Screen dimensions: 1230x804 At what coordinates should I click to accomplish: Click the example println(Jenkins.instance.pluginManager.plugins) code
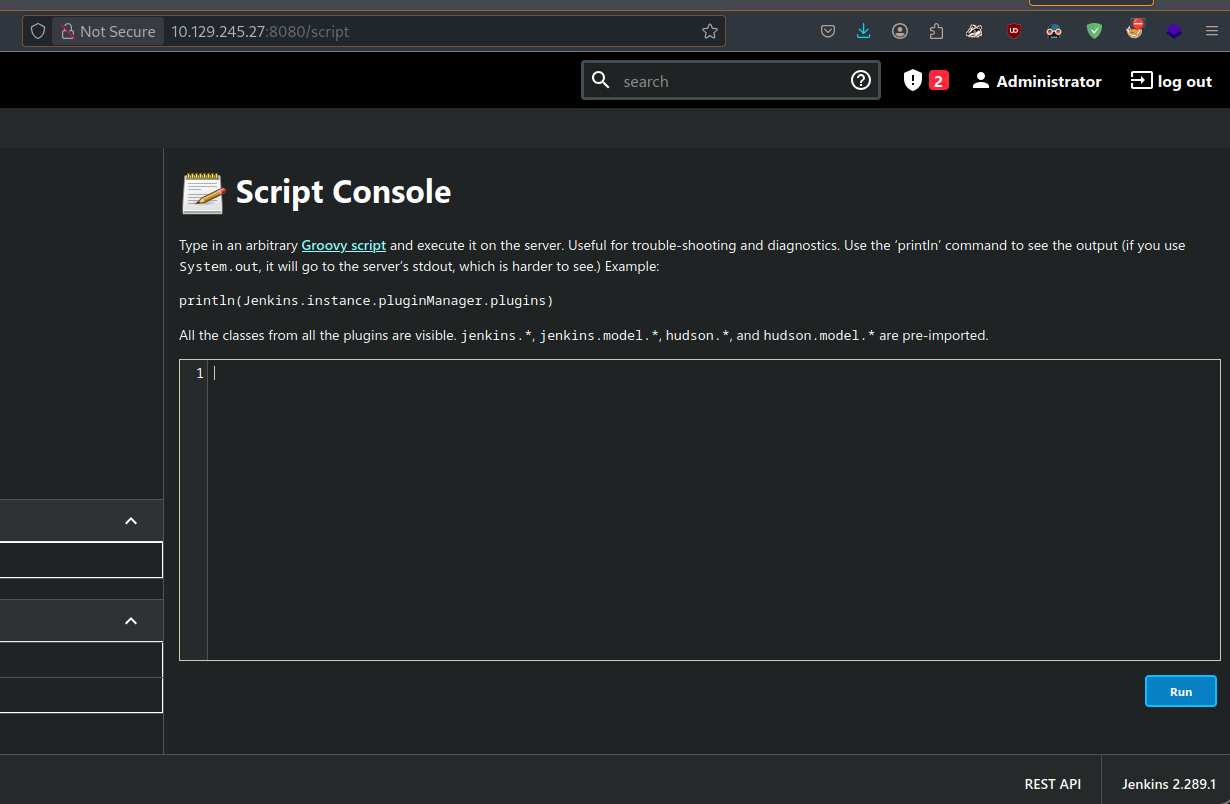click(x=366, y=300)
